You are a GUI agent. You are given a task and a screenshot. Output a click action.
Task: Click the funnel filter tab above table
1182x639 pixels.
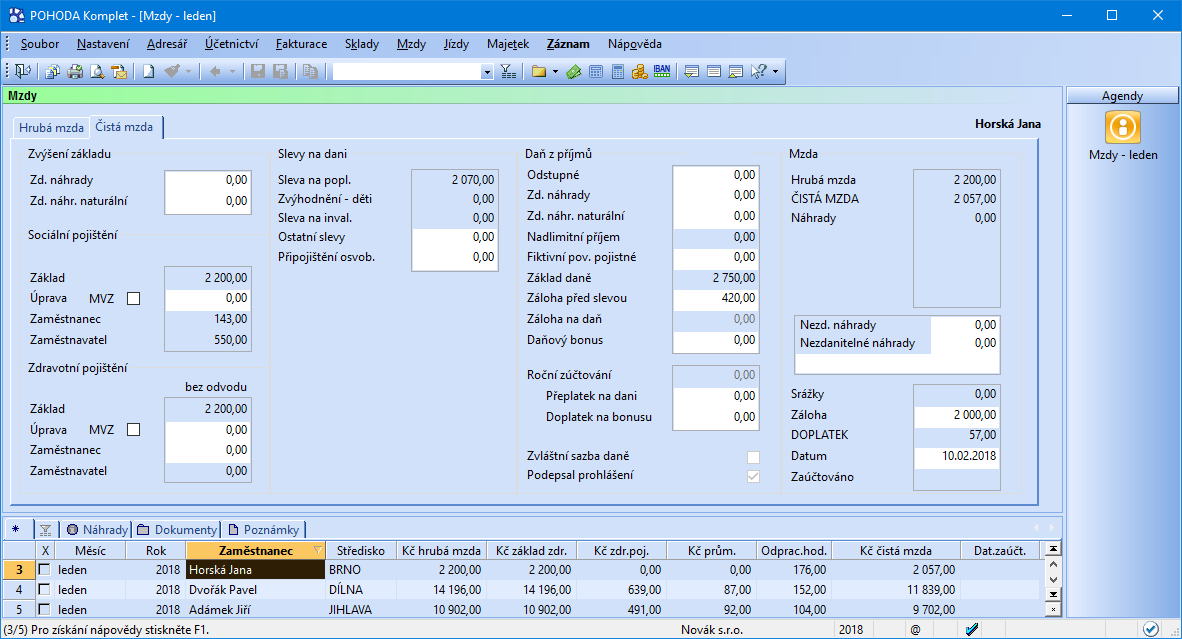[x=45, y=530]
